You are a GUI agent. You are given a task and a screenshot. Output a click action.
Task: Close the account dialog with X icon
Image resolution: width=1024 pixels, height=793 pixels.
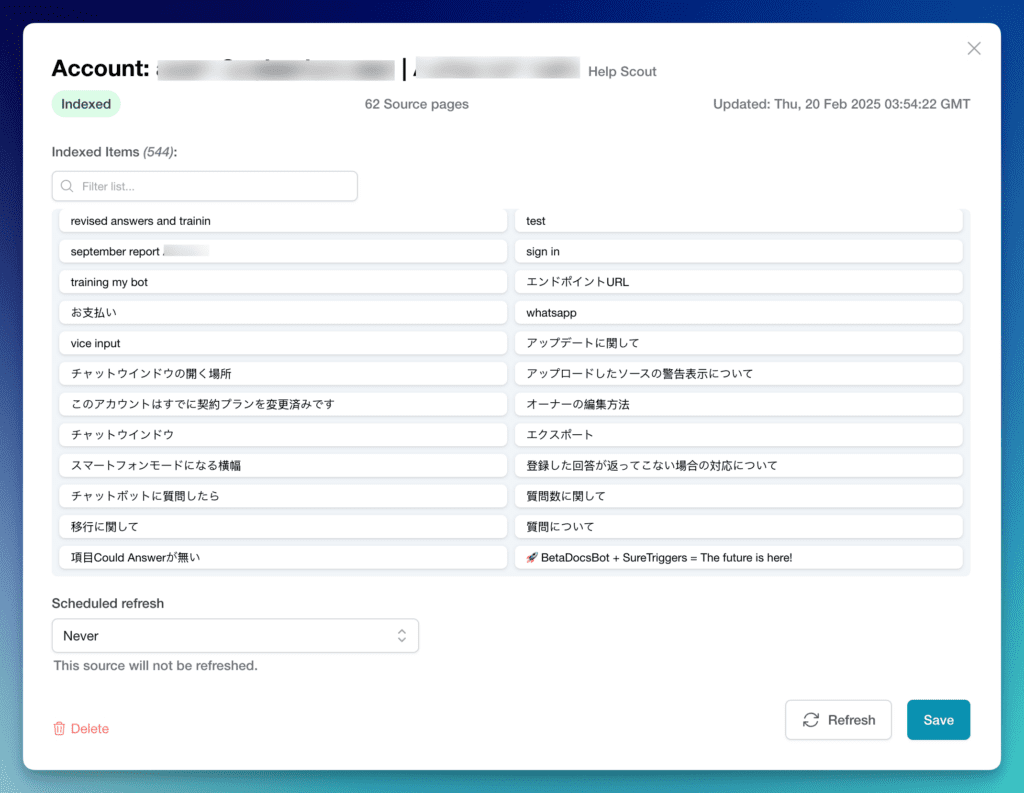[x=974, y=48]
